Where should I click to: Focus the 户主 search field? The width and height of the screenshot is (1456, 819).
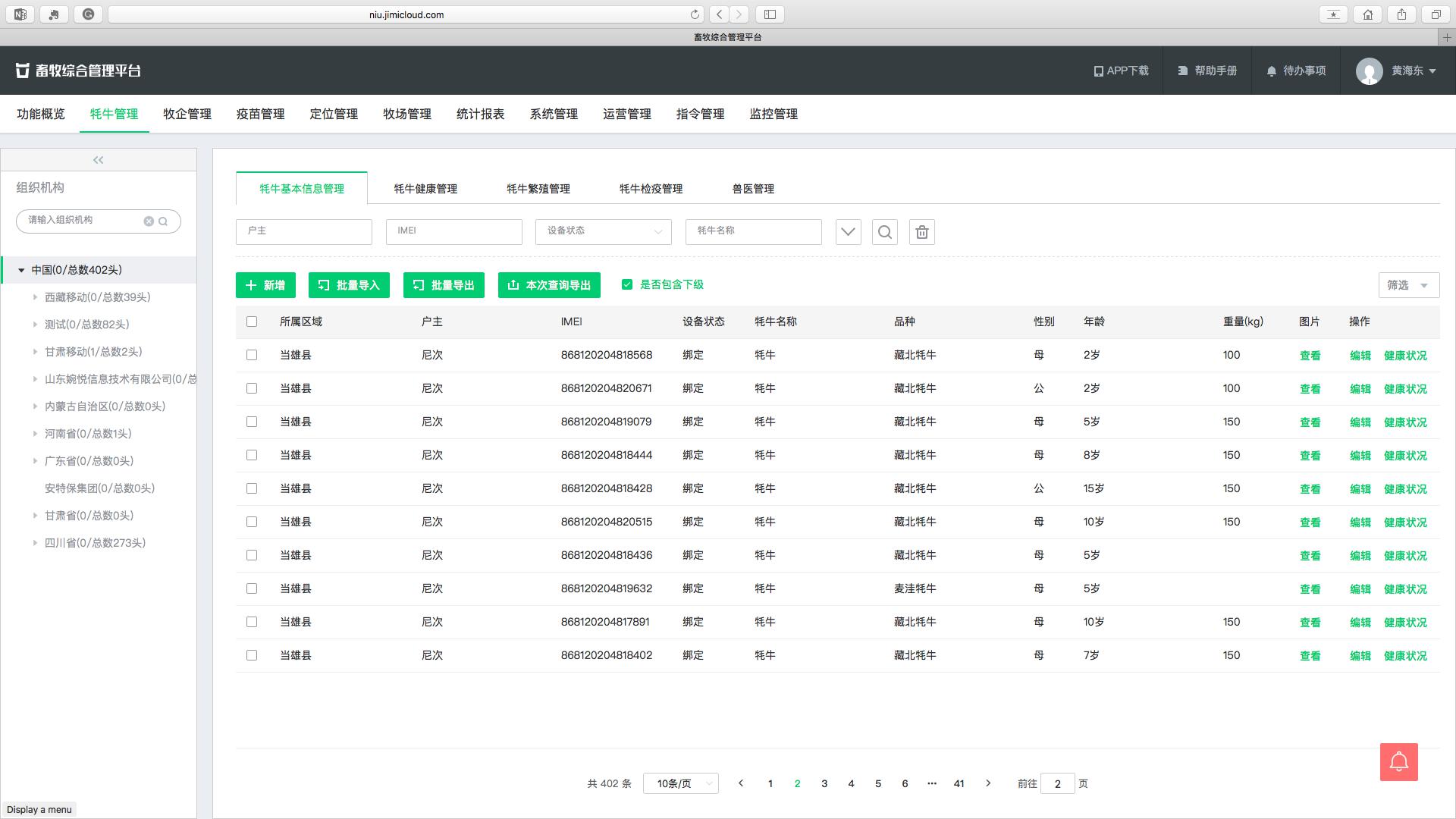304,232
